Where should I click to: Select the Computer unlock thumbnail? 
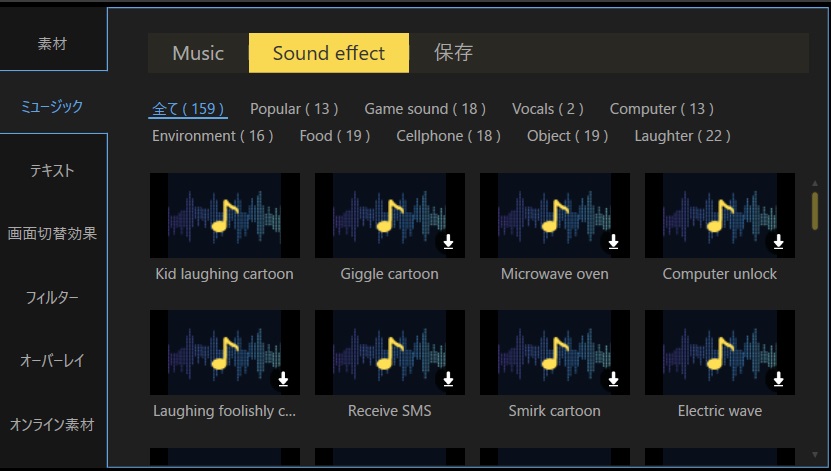[x=720, y=215]
